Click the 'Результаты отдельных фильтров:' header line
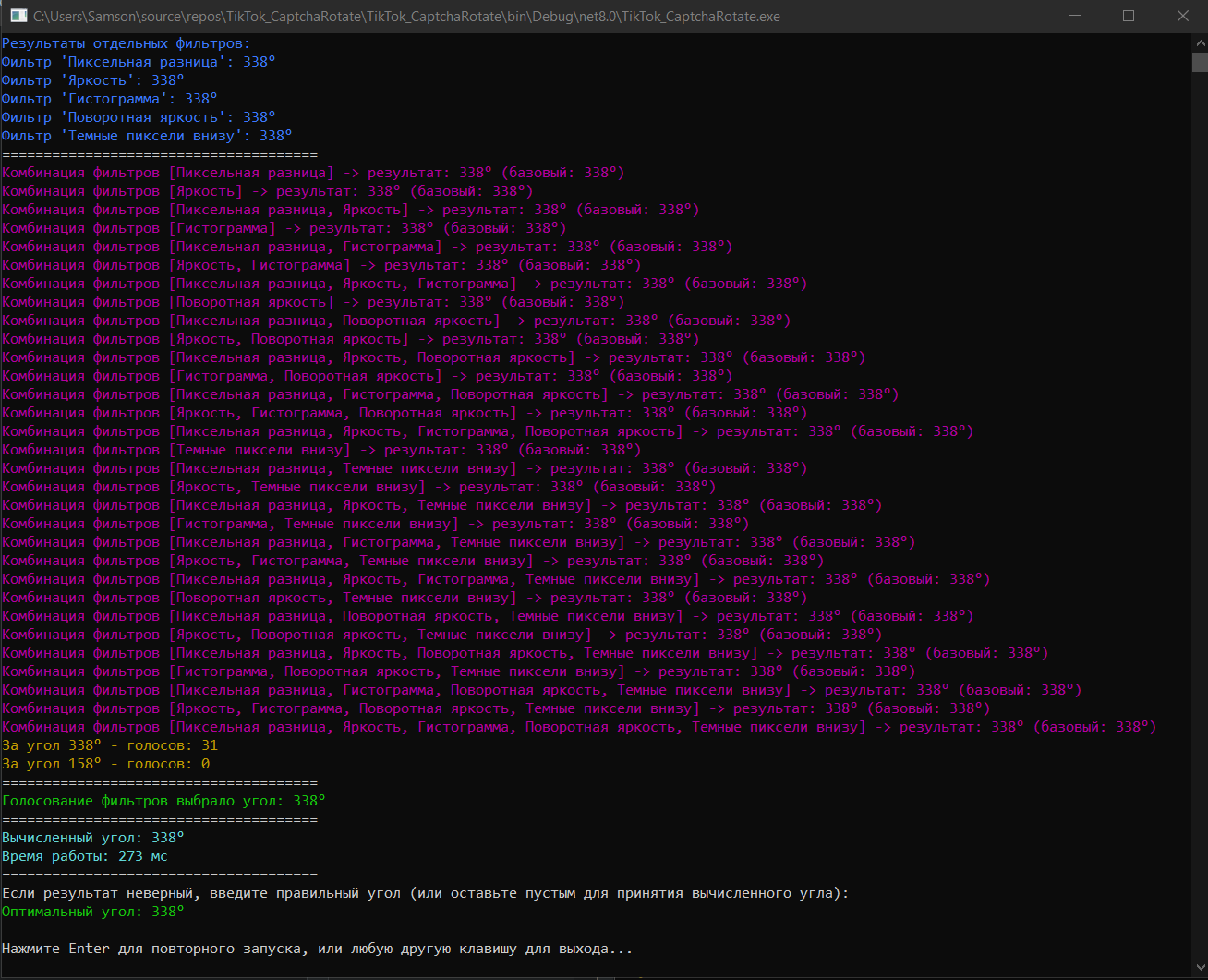This screenshot has height=980, width=1208. [126, 43]
